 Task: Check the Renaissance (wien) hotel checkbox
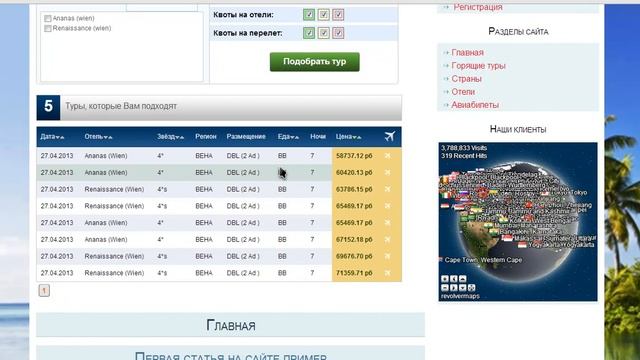point(48,28)
